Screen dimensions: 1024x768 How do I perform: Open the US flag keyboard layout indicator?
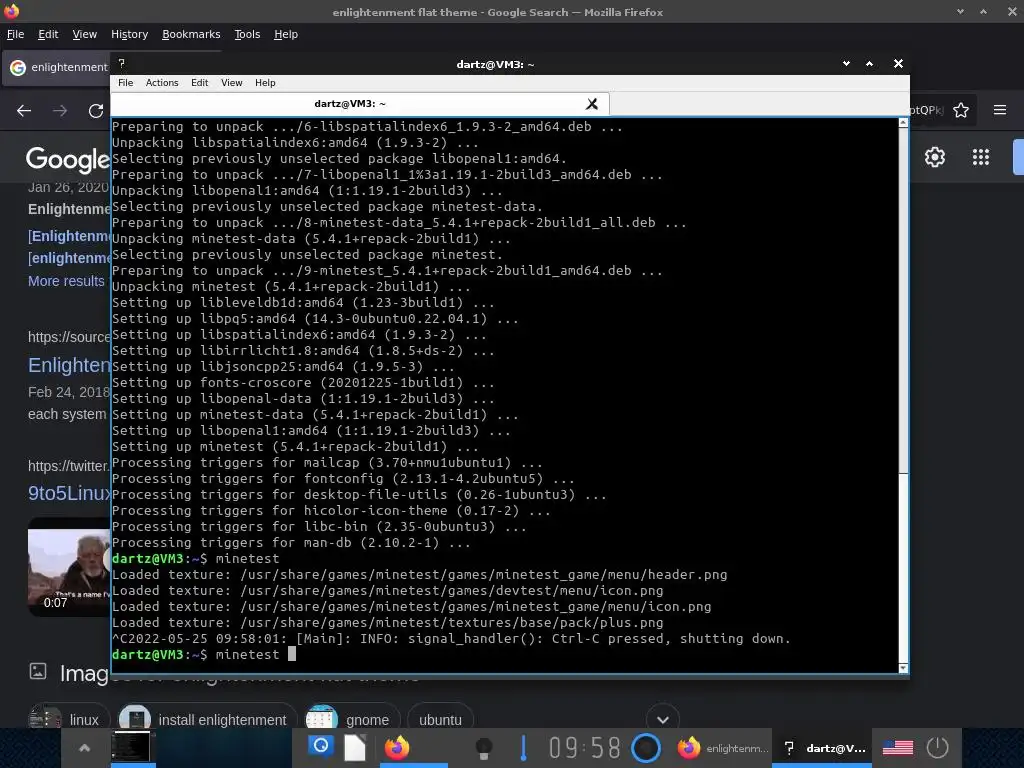pos(898,747)
